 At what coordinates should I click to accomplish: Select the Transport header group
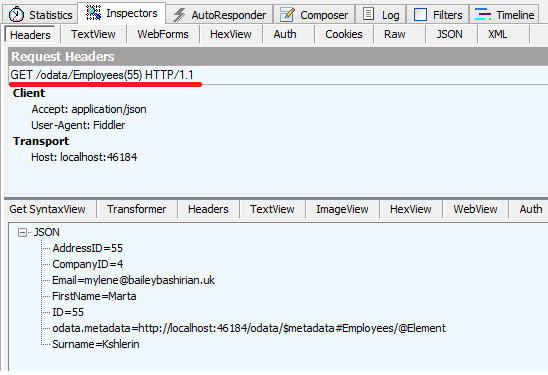click(41, 141)
